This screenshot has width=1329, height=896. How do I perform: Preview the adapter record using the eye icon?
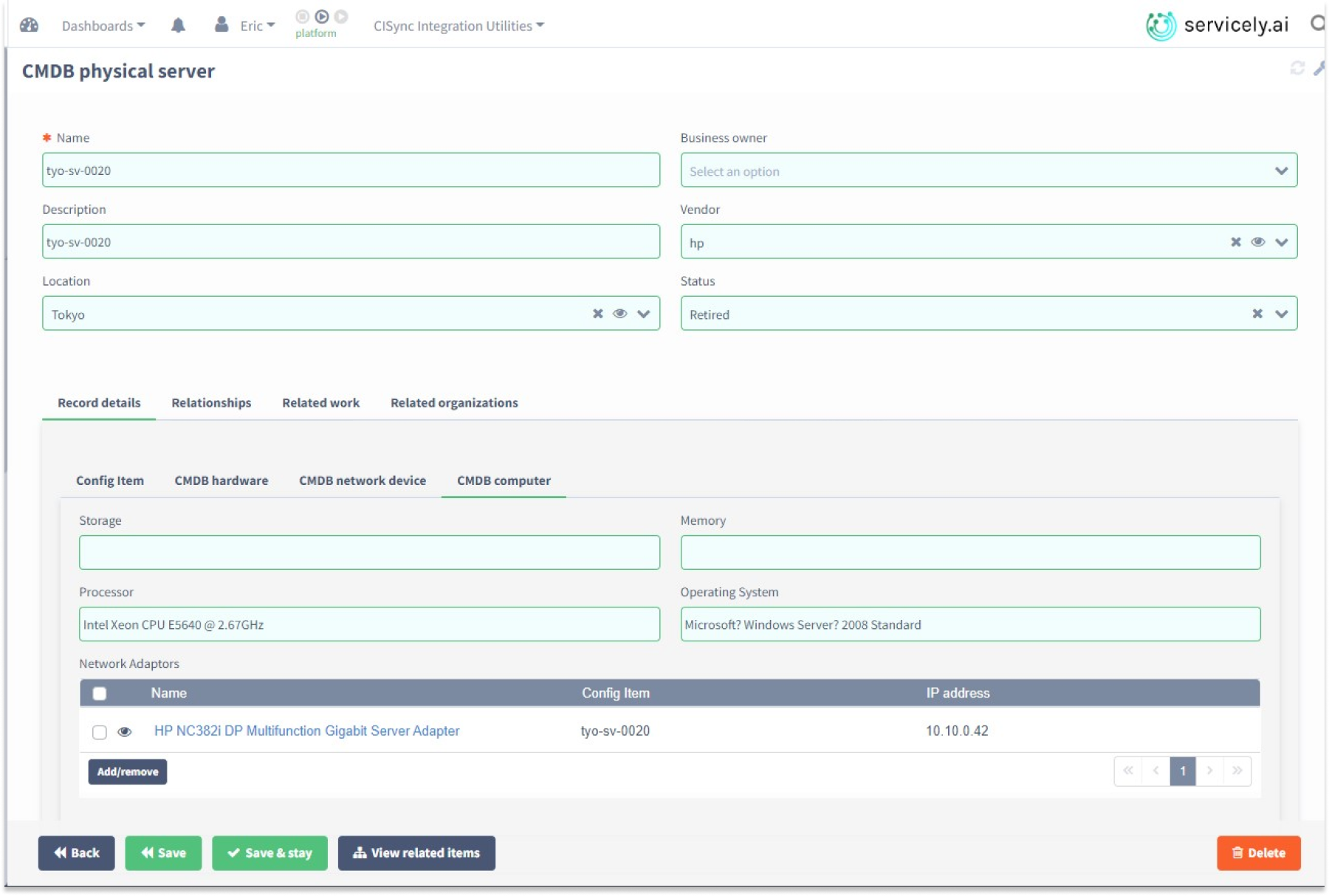coord(125,731)
